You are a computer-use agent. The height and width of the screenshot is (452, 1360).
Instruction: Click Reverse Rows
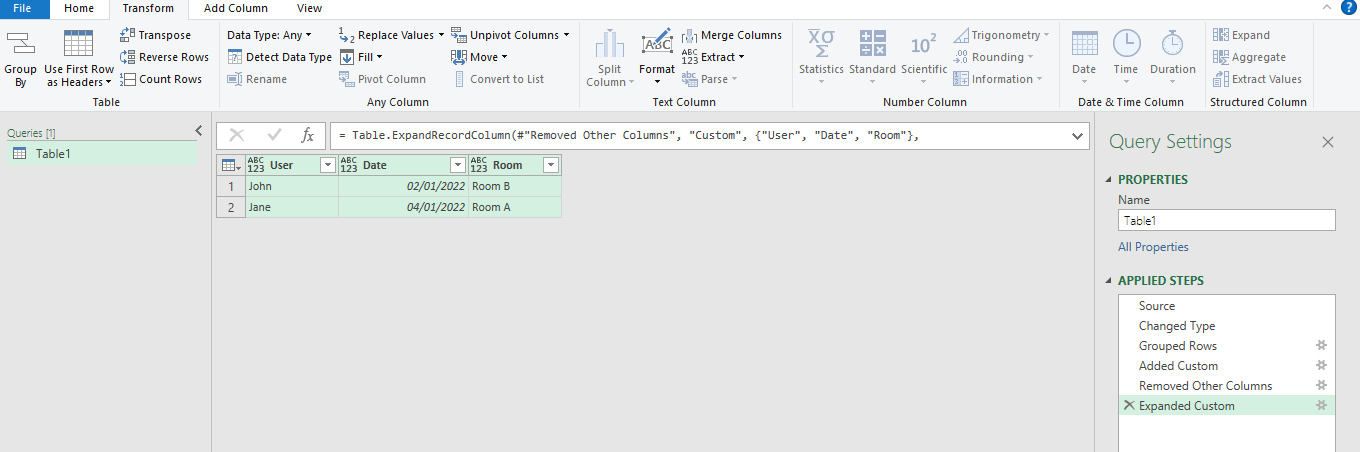164,57
